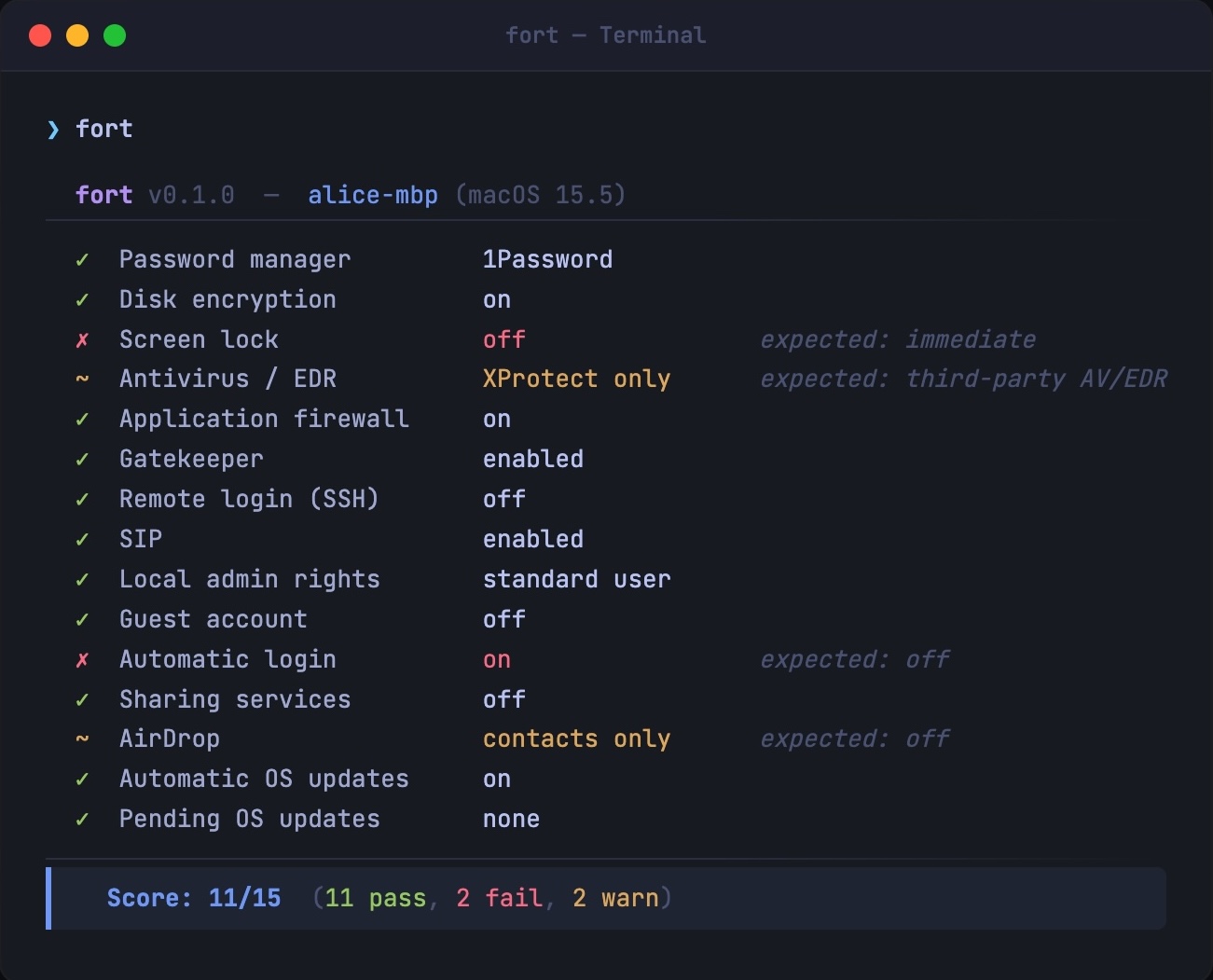Click the 'off' value for Remote login
1213x980 pixels.
[x=504, y=499]
